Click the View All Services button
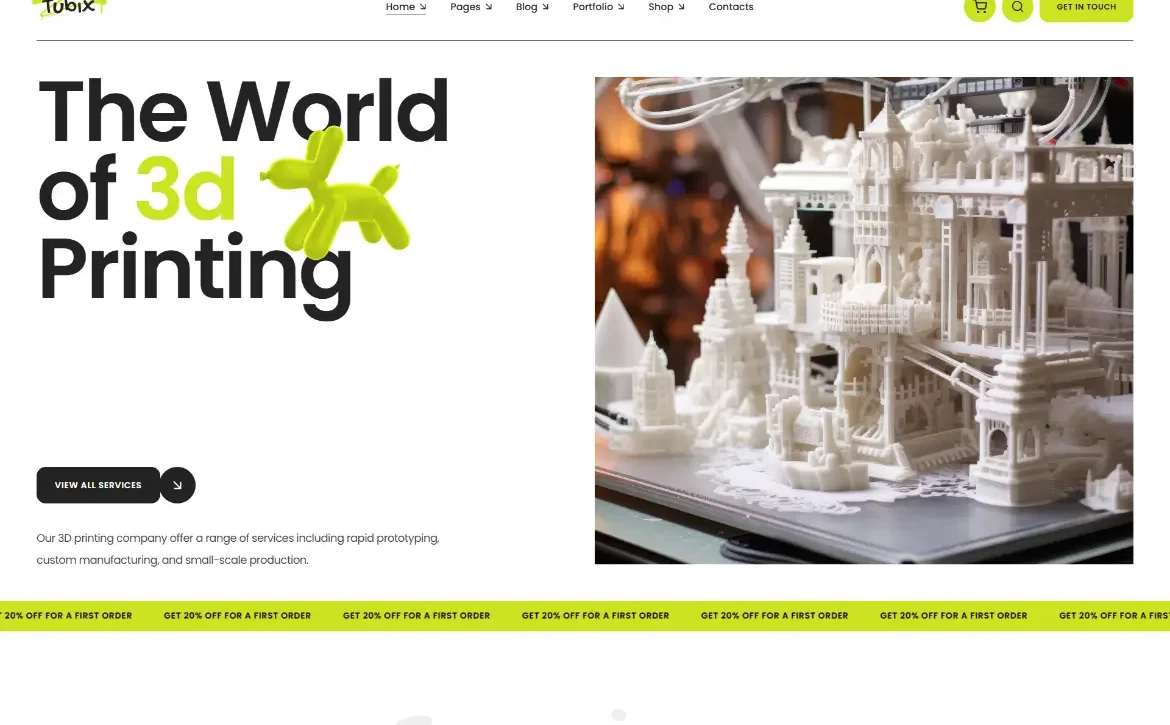Screen dimensions: 1170x725 click(98, 485)
